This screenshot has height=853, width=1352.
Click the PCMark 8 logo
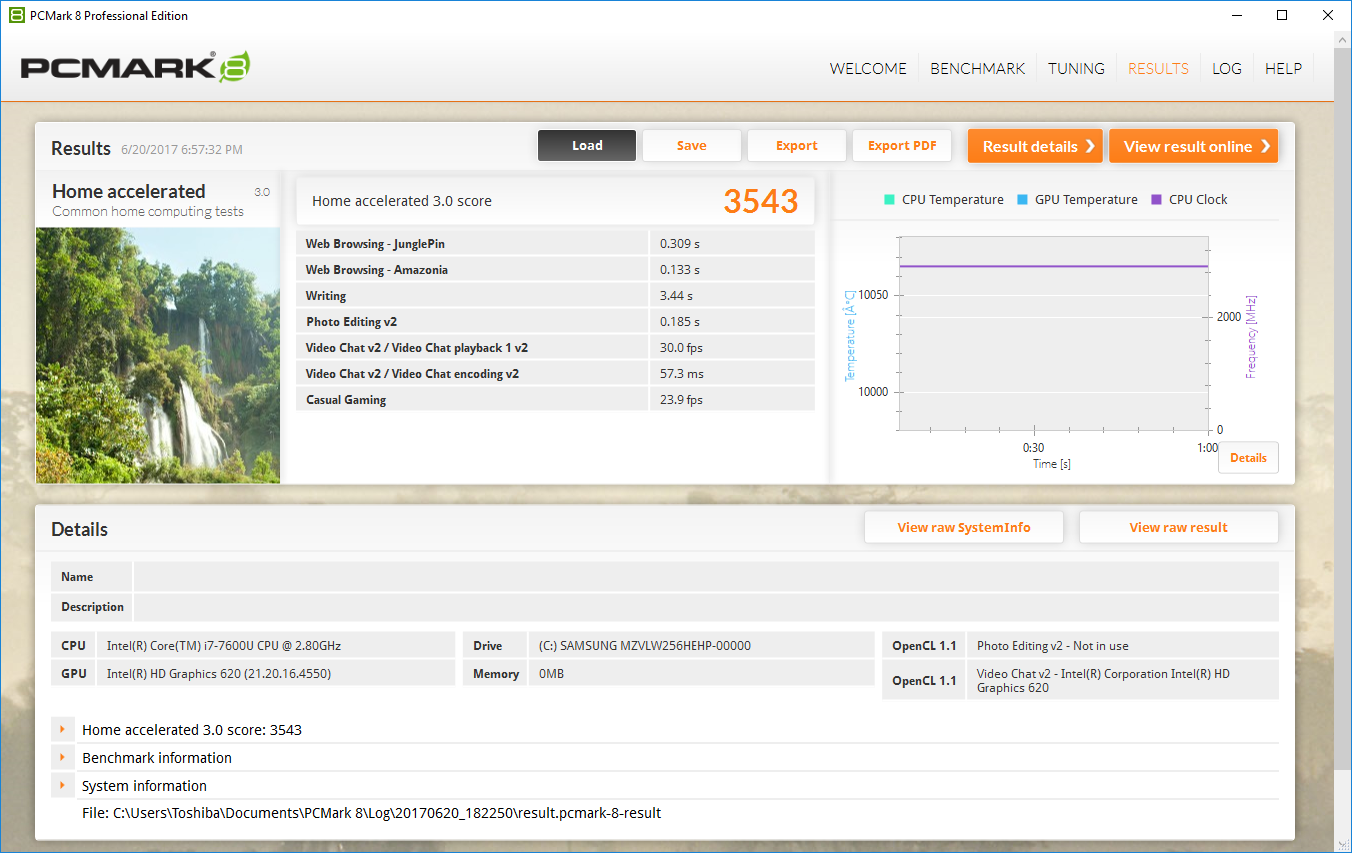(135, 67)
